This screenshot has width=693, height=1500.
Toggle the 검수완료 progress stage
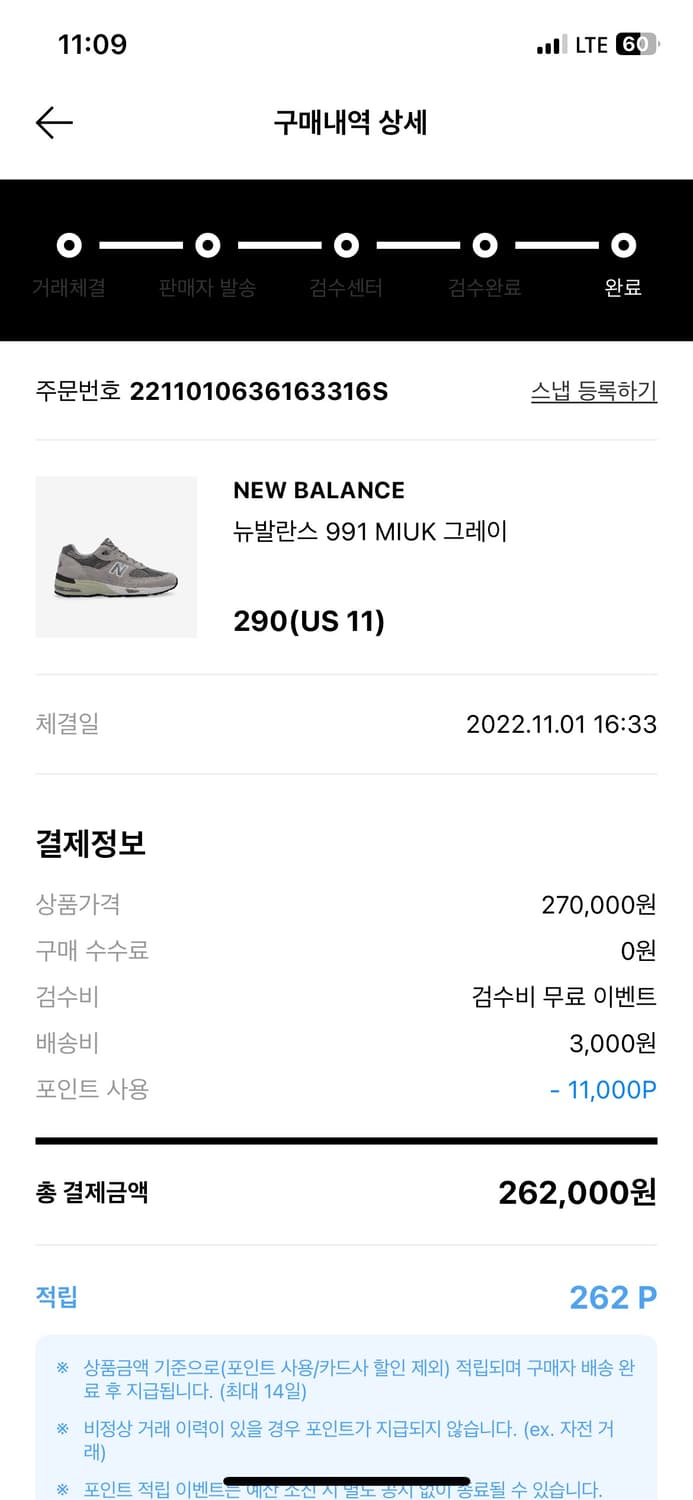(484, 245)
